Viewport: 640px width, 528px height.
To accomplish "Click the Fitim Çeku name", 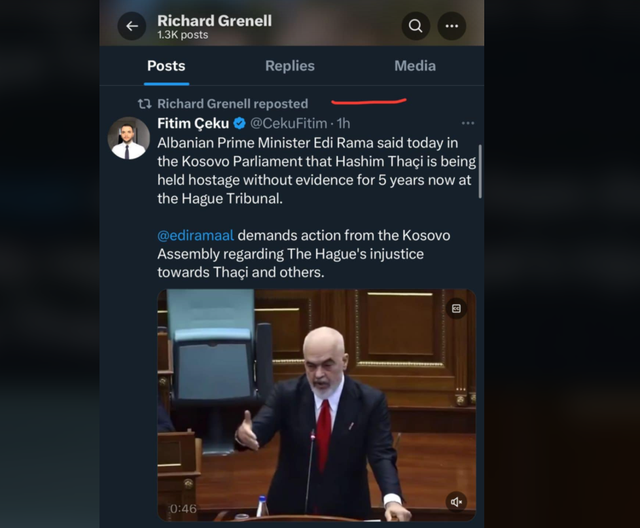I will pyautogui.click(x=193, y=123).
